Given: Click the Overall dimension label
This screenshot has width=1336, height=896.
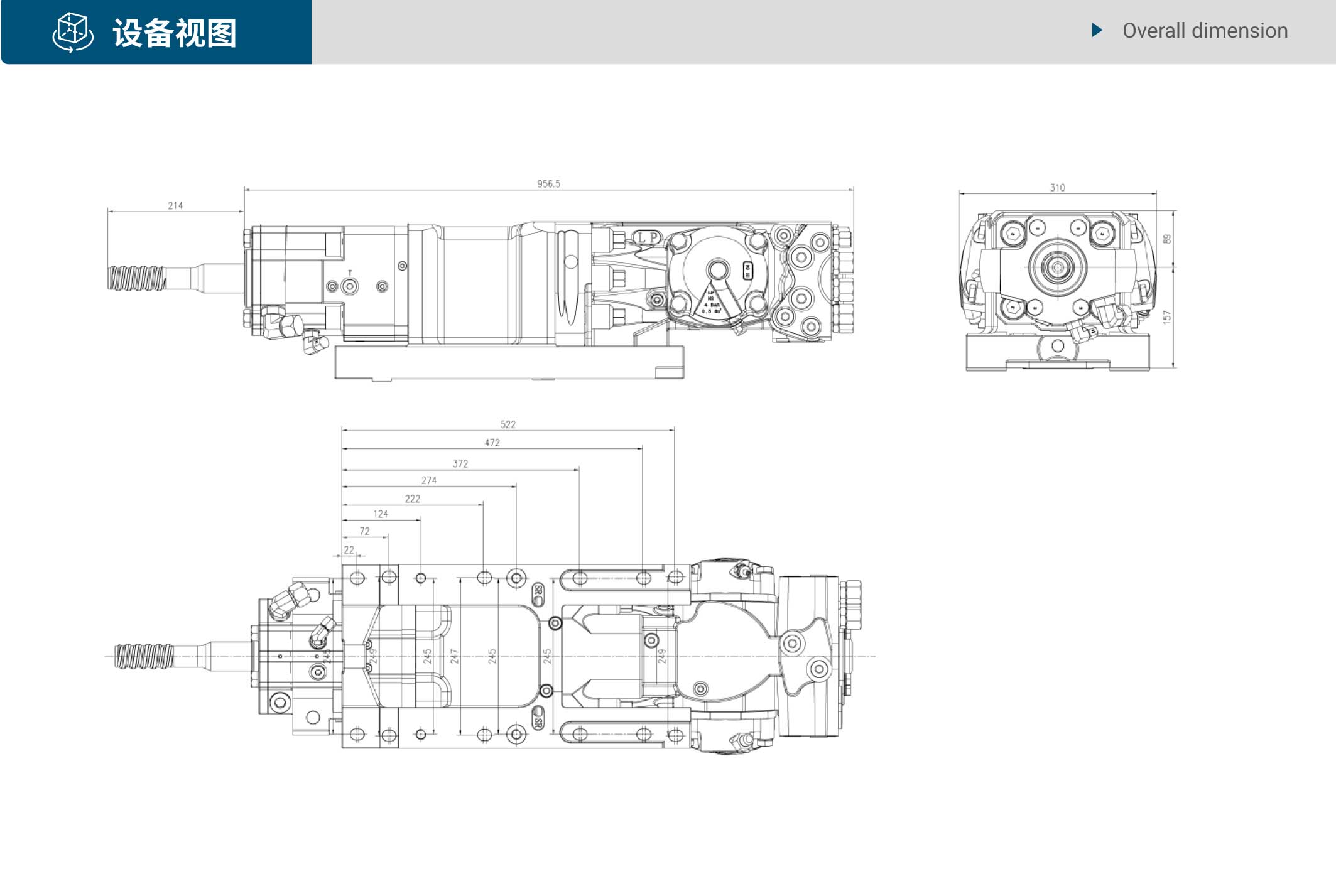Looking at the screenshot, I should point(1205,31).
